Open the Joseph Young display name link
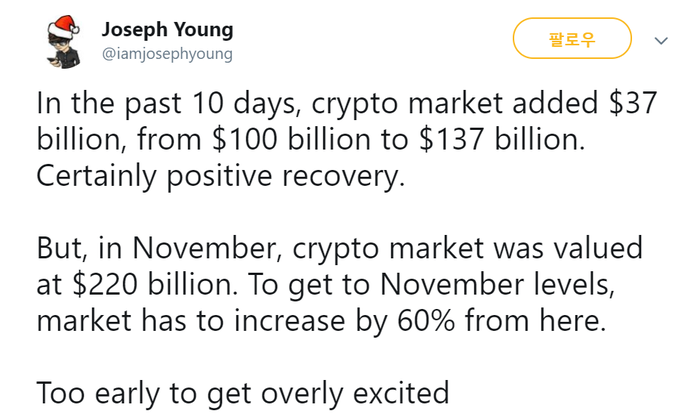This screenshot has width=700, height=417. click(x=167, y=30)
